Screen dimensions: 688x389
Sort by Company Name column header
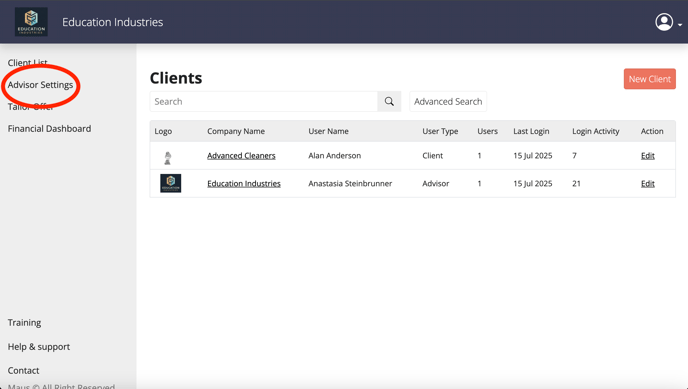point(236,131)
